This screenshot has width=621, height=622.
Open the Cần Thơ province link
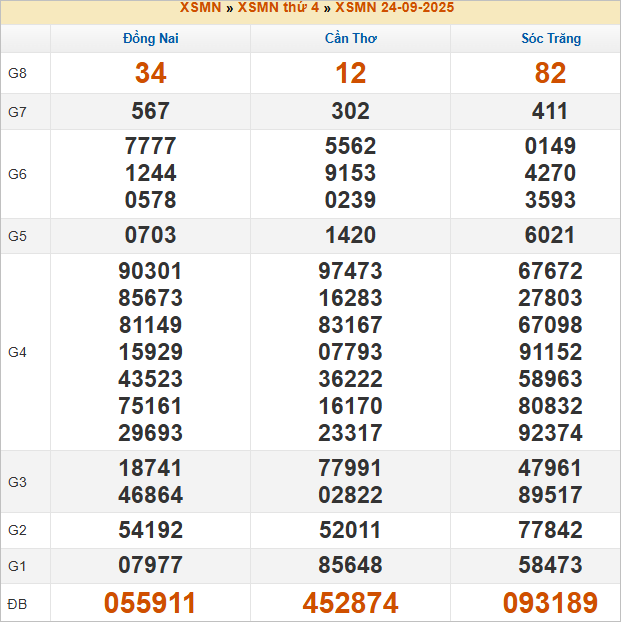pyautogui.click(x=351, y=39)
